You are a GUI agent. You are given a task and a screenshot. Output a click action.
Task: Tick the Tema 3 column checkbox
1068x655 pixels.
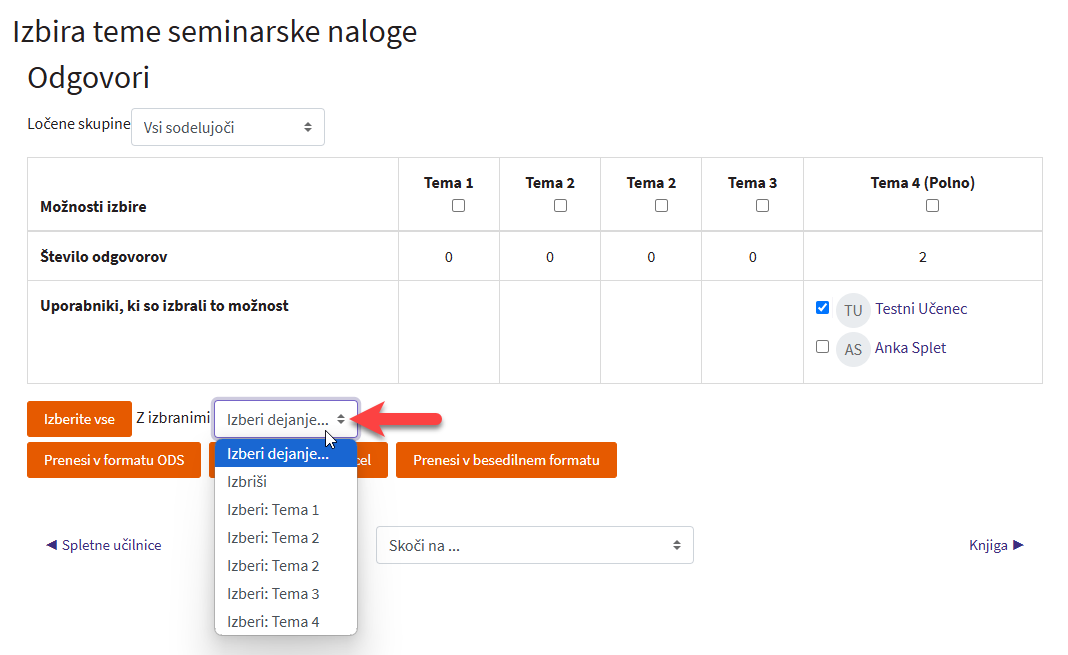[762, 205]
